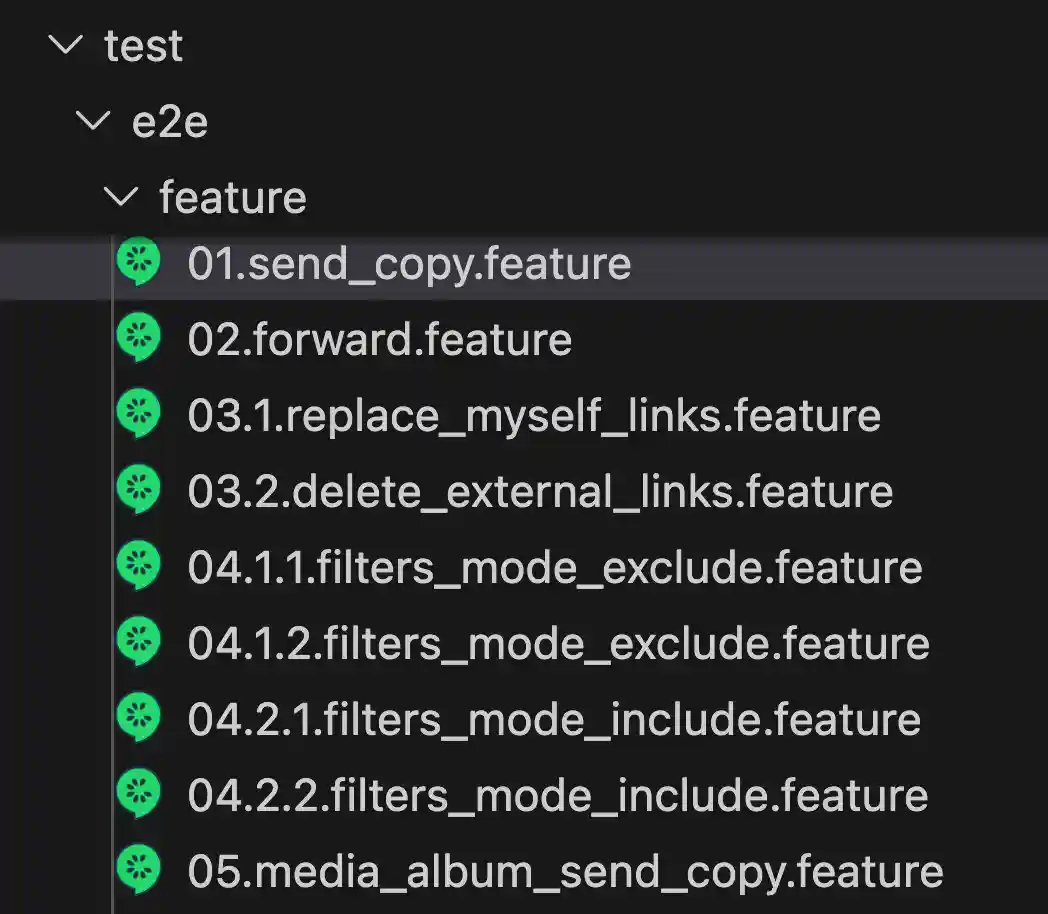Collapse the feature folder chevron
This screenshot has width=1048, height=914.
click(122, 198)
